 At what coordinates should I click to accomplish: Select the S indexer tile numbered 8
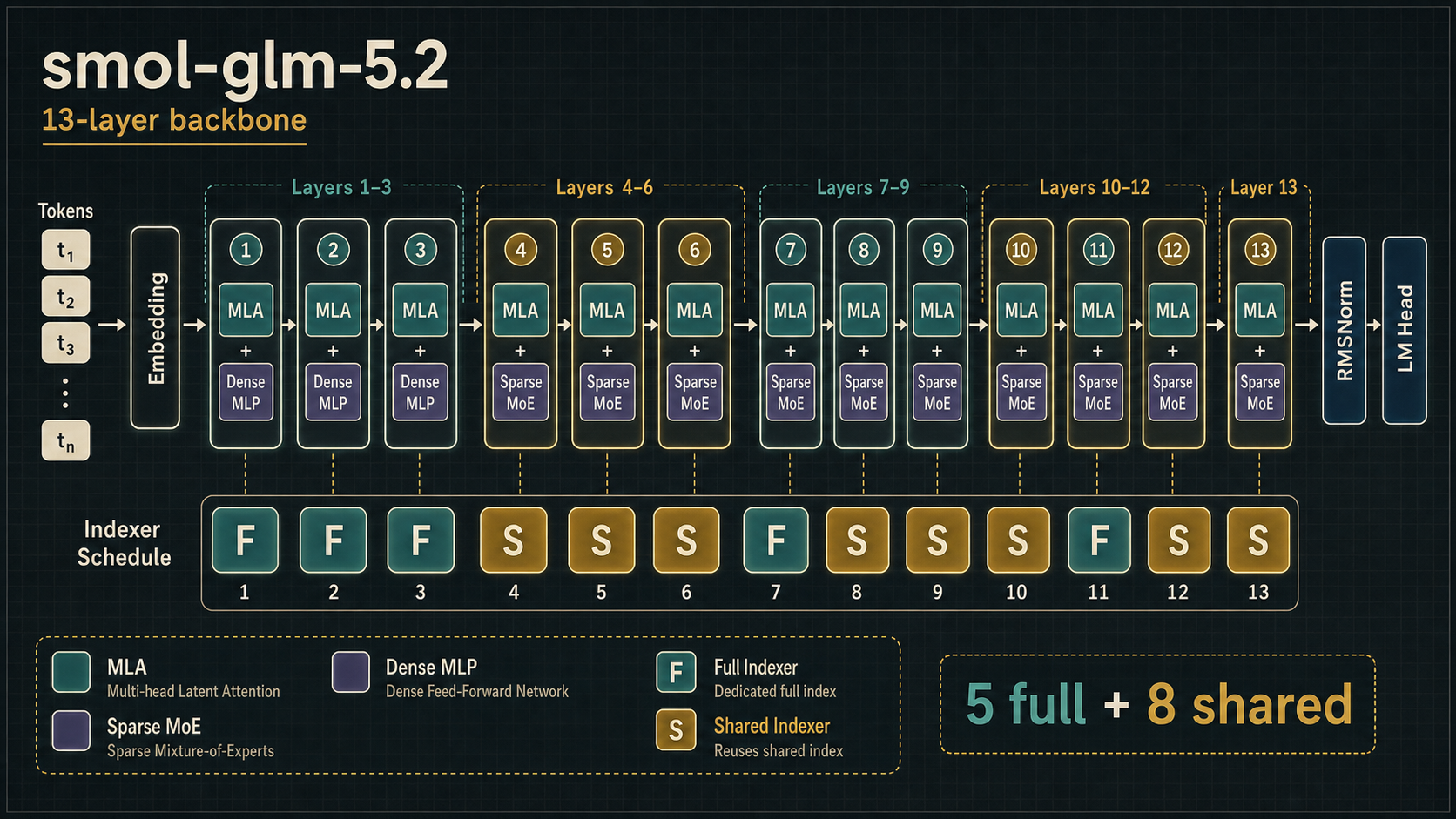coord(857,540)
